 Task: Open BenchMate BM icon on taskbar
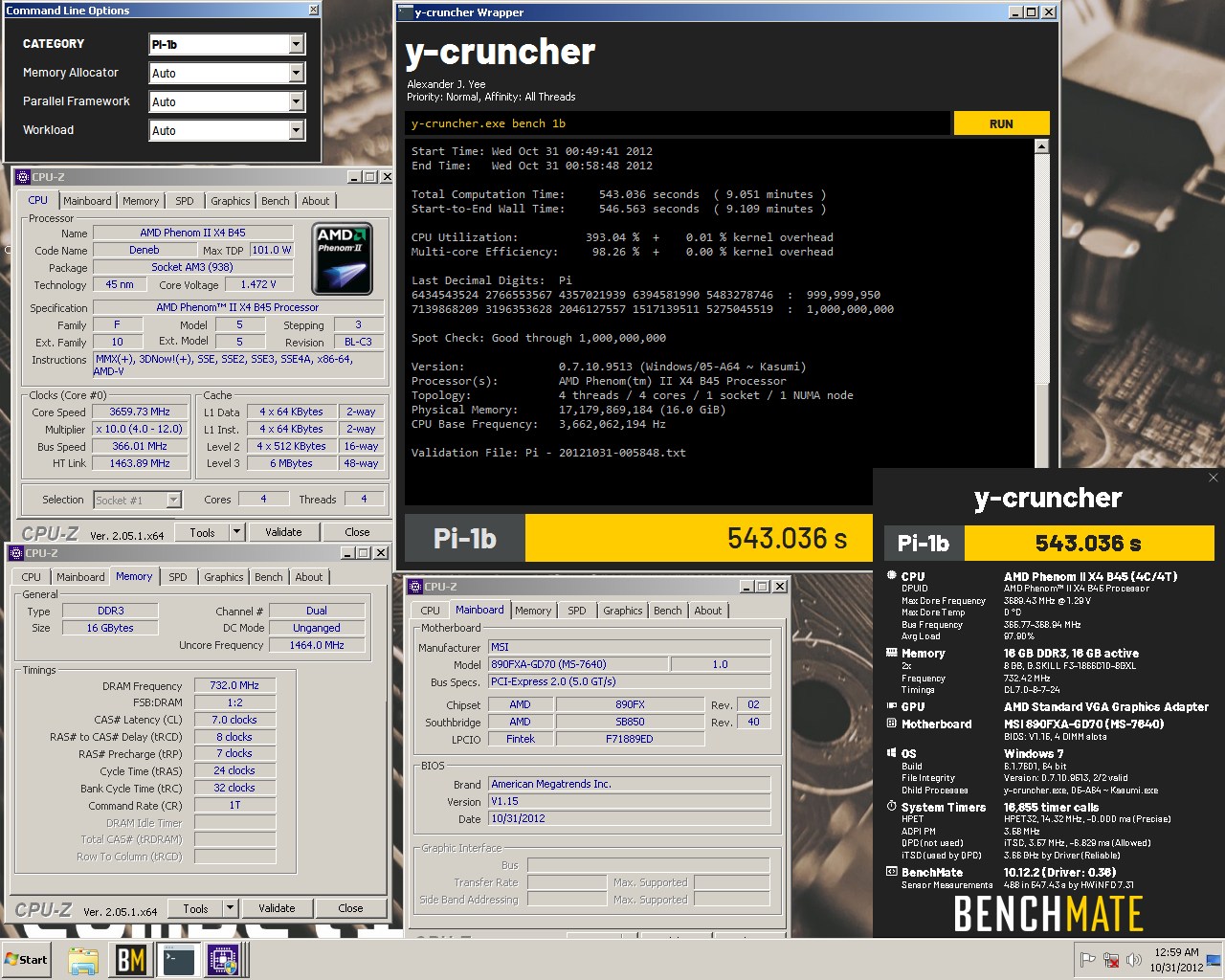131,960
